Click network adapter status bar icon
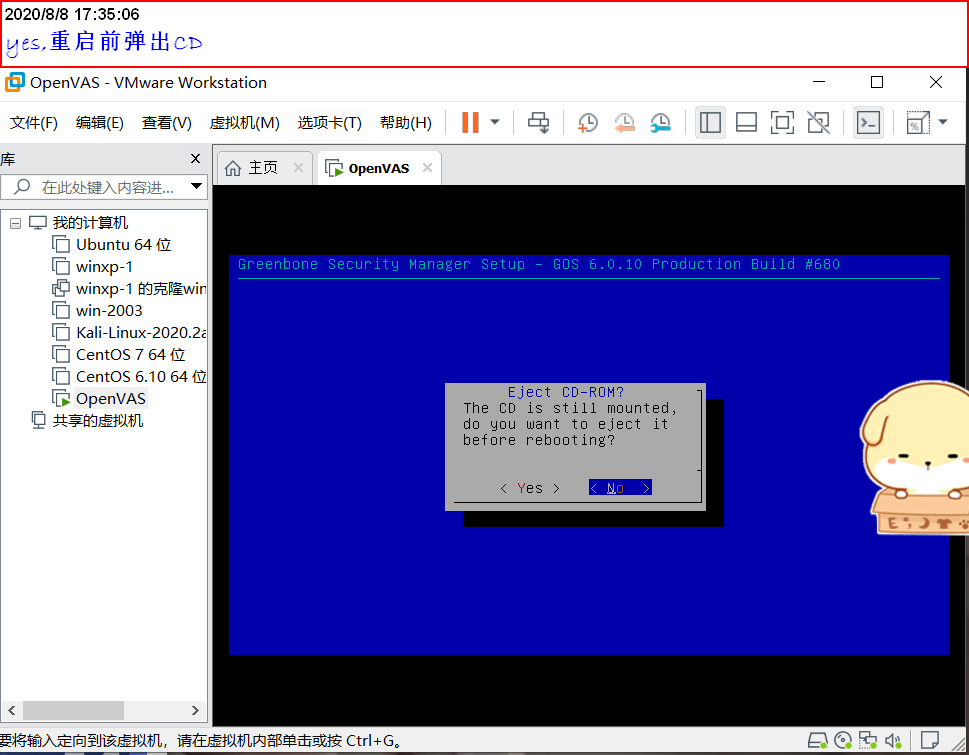Image resolution: width=969 pixels, height=755 pixels. [x=868, y=740]
